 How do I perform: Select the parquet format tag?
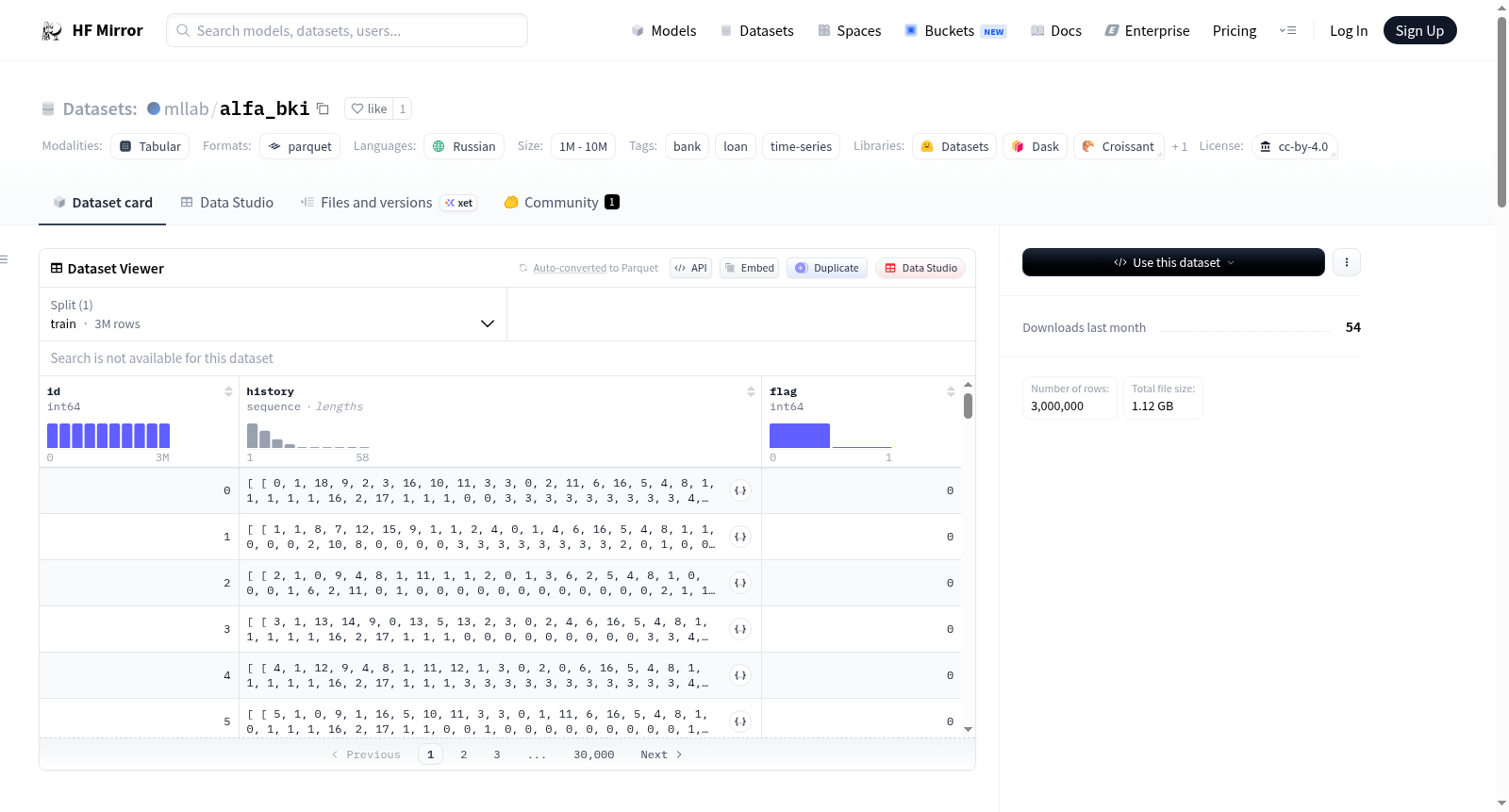(x=300, y=146)
